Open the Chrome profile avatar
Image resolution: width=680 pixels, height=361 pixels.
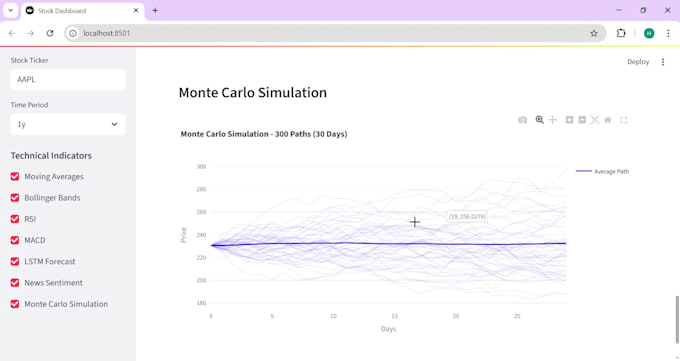(x=649, y=33)
